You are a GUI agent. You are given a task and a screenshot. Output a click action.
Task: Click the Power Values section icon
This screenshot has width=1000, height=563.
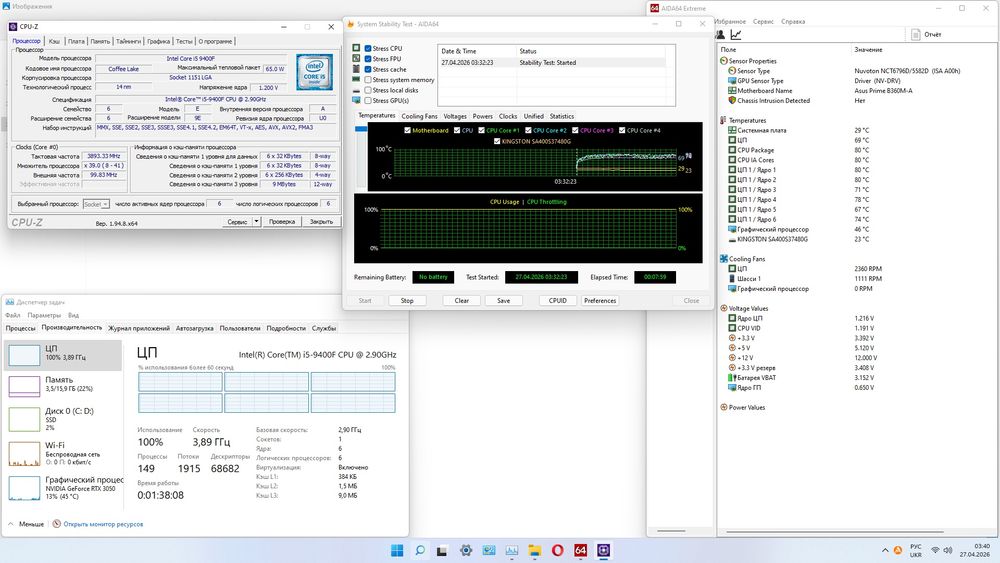(x=724, y=407)
